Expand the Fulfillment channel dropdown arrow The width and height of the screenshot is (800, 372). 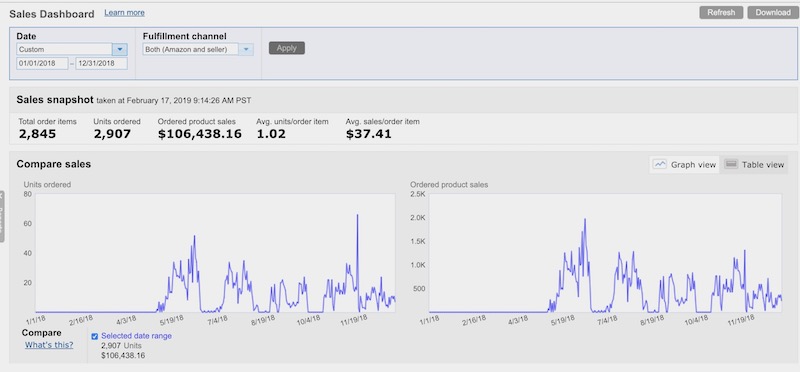coord(246,49)
